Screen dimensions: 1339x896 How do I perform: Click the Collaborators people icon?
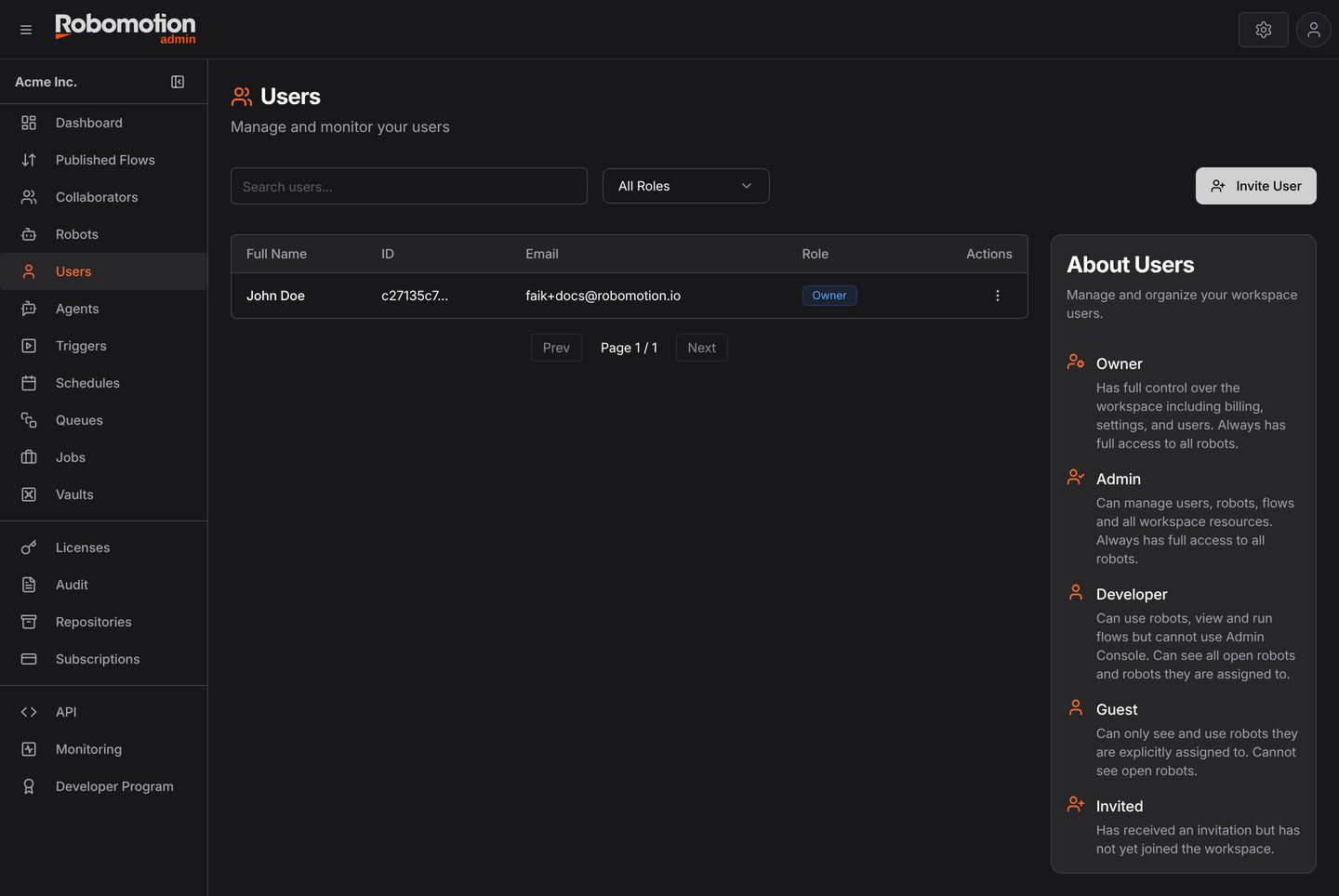pos(29,197)
